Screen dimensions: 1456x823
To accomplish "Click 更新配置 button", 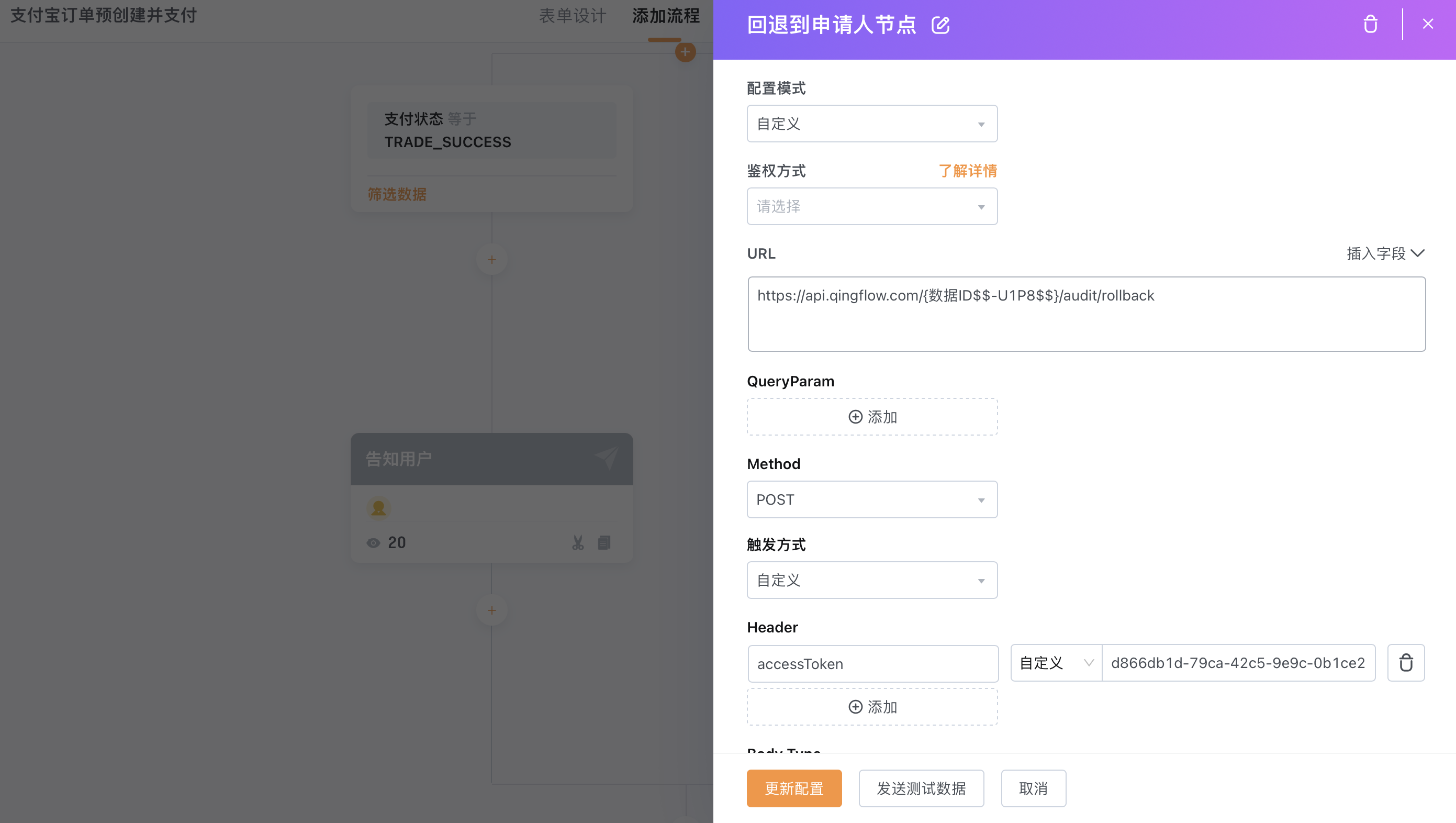I will 794,788.
